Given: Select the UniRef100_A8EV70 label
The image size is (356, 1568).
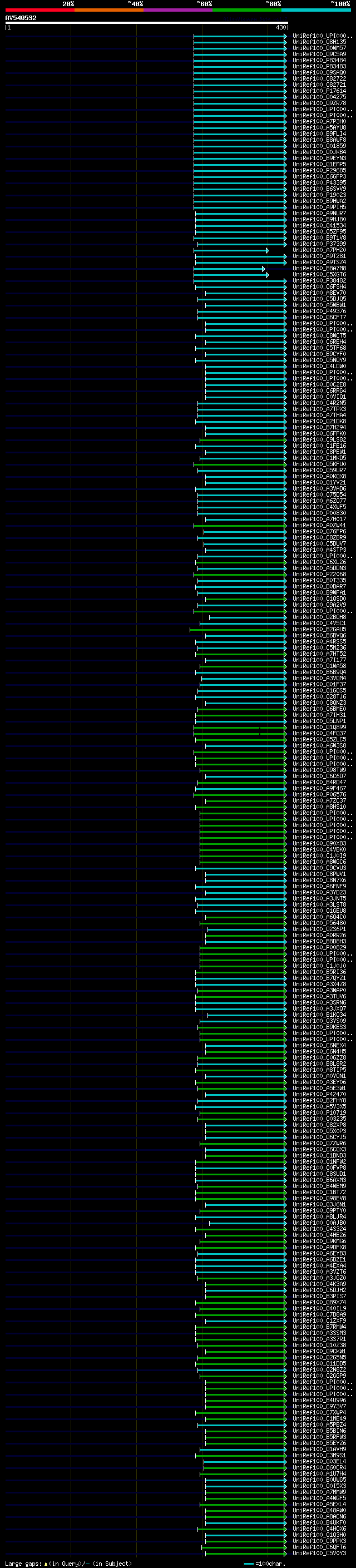Looking at the screenshot, I should click(319, 293).
